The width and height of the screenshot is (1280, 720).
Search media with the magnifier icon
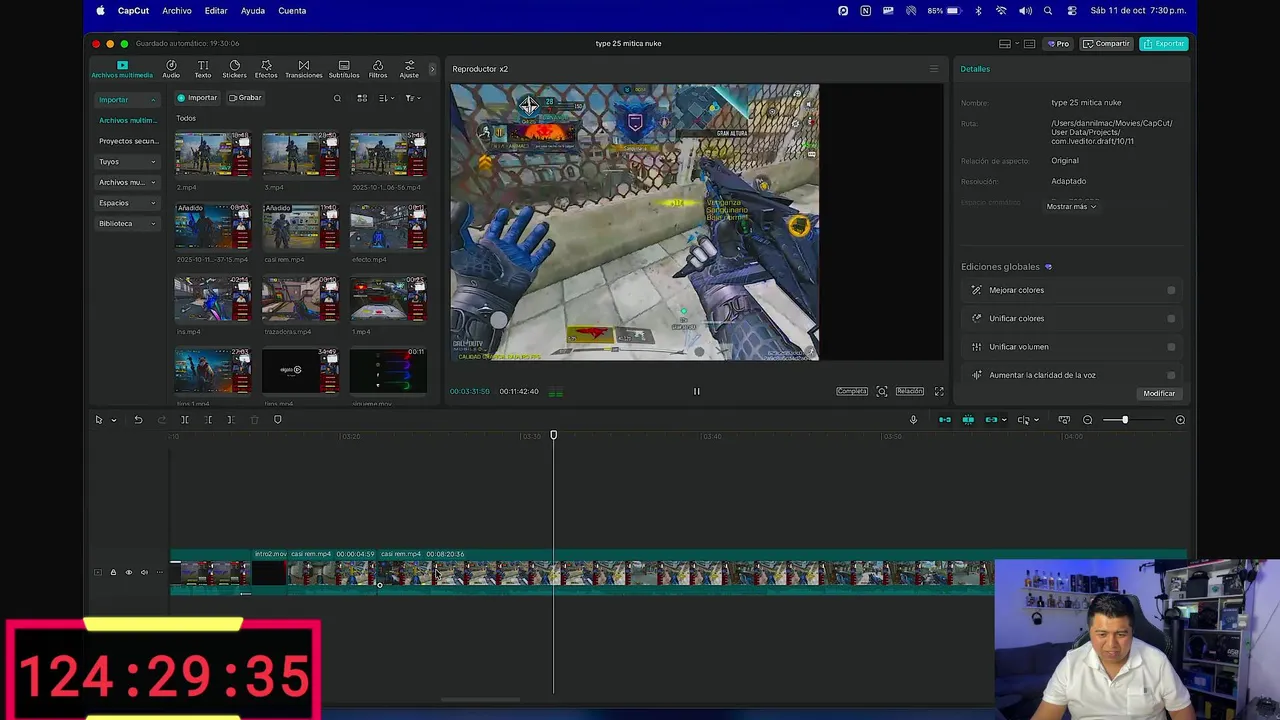click(337, 98)
